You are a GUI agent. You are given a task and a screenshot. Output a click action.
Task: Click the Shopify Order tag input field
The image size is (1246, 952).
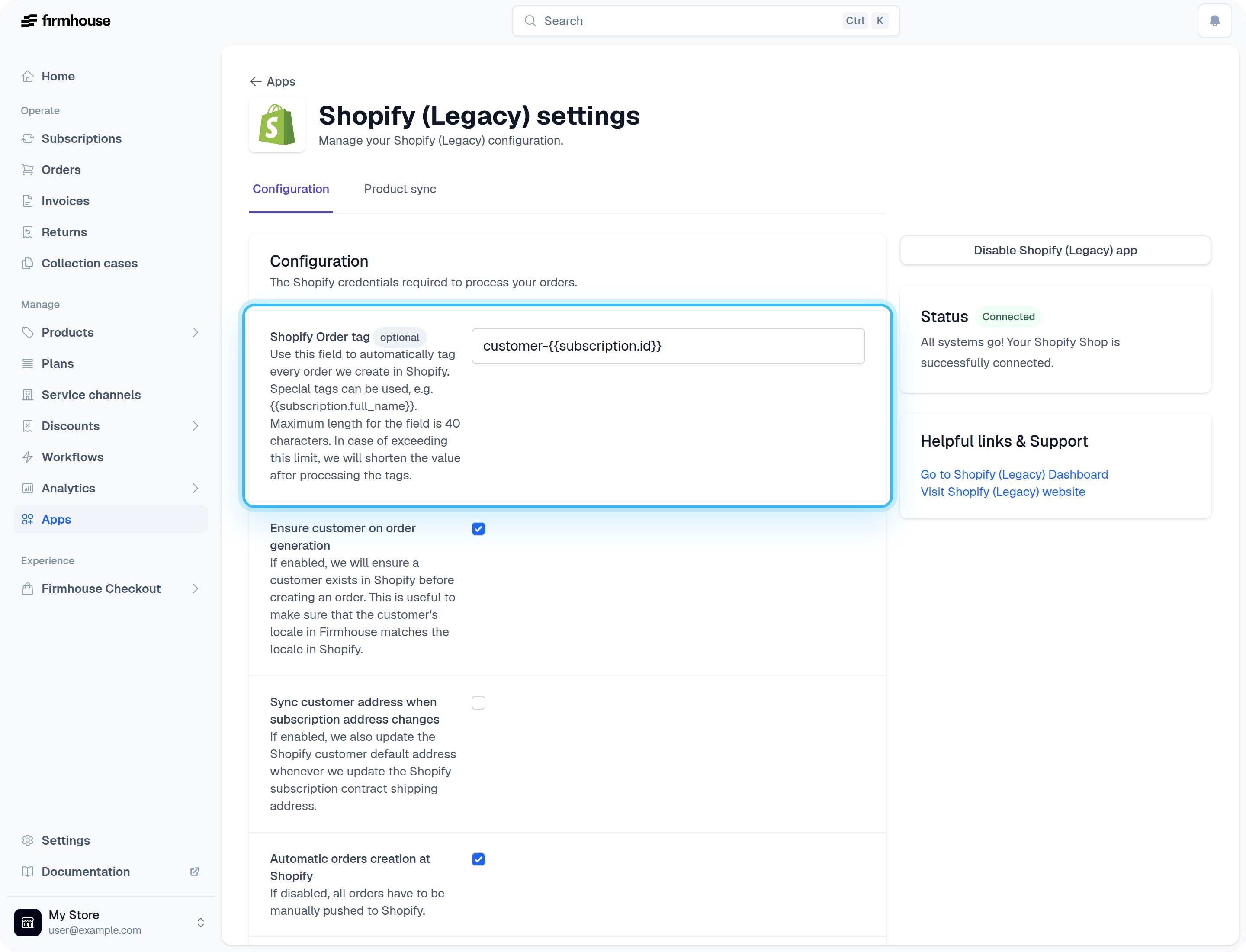tap(668, 346)
